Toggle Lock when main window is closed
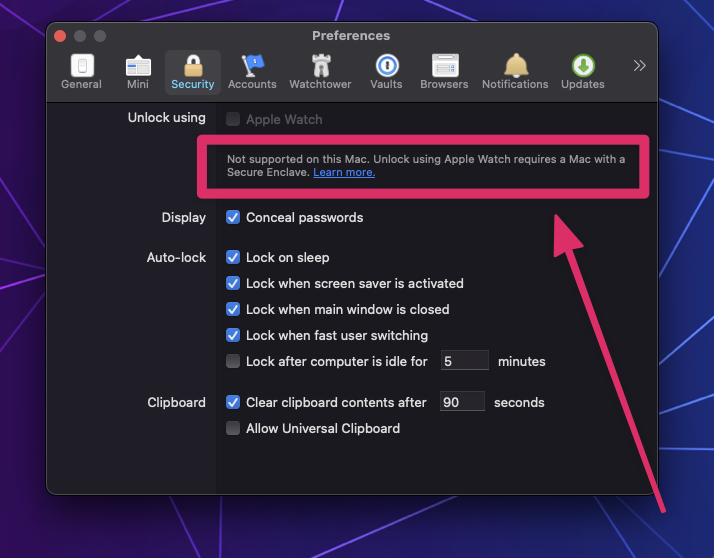Screen dimensions: 714x558 233,310
